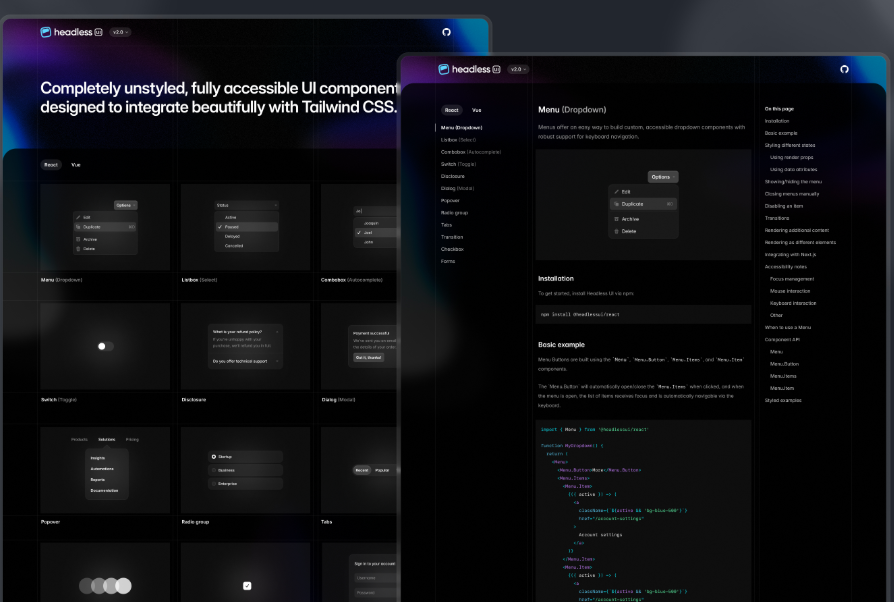
Task: Select Archive in homepage Menu card dropdown
Action: pyautogui.click(x=105, y=239)
